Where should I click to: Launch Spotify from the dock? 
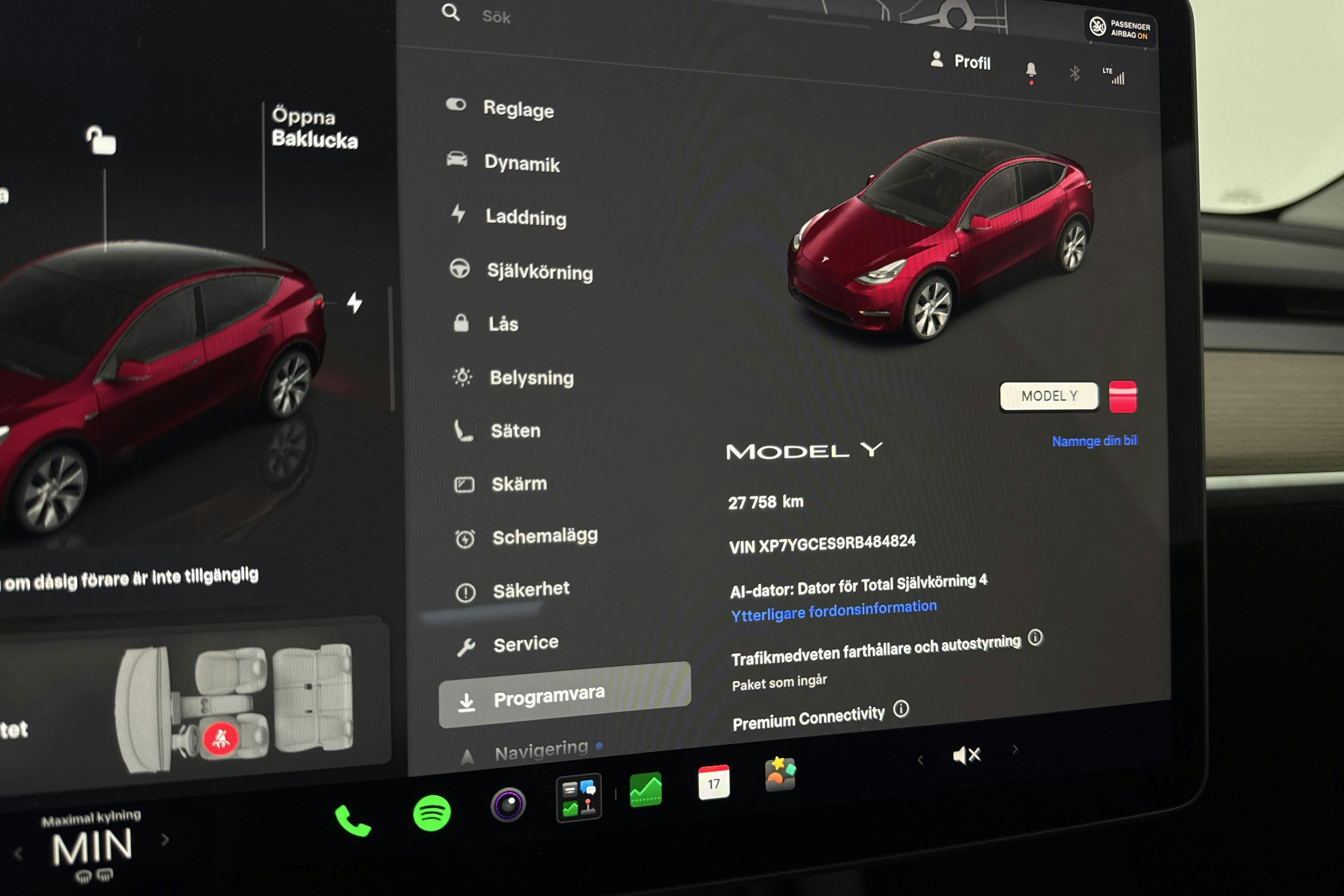point(432,813)
